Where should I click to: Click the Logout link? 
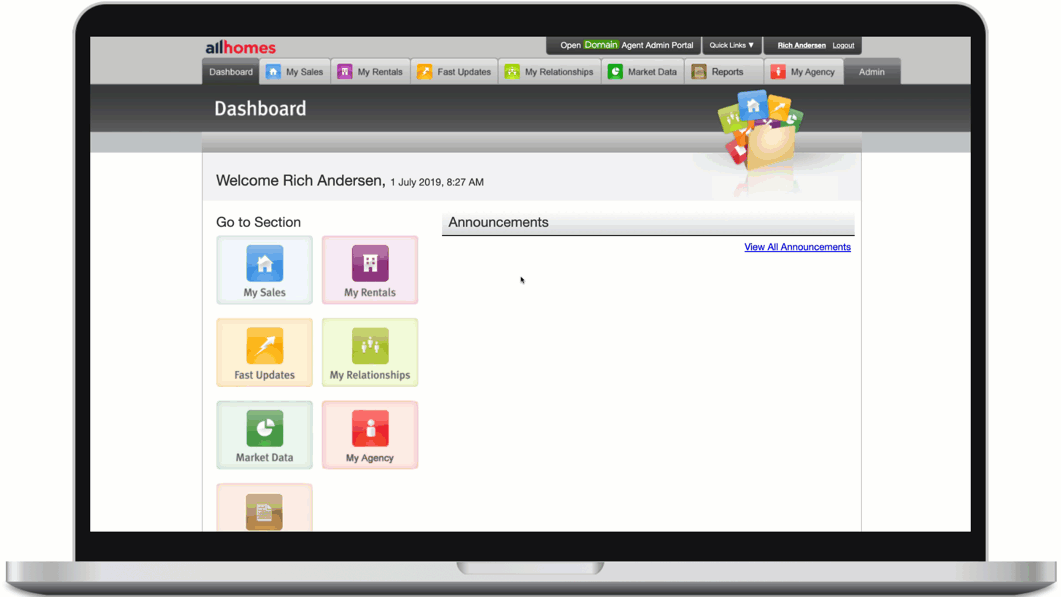click(x=843, y=46)
